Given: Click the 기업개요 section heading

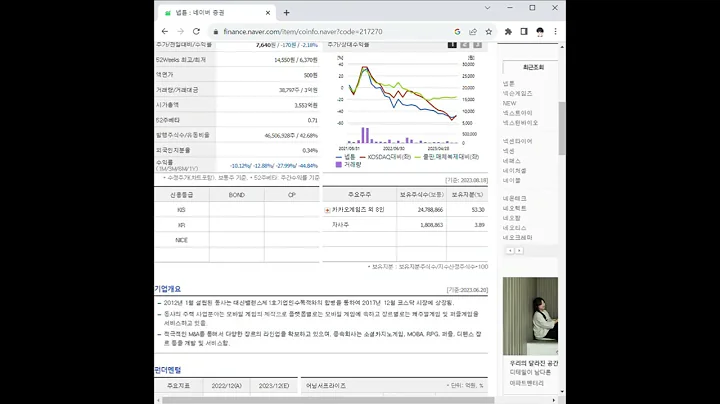Looking at the screenshot, I should [x=168, y=289].
